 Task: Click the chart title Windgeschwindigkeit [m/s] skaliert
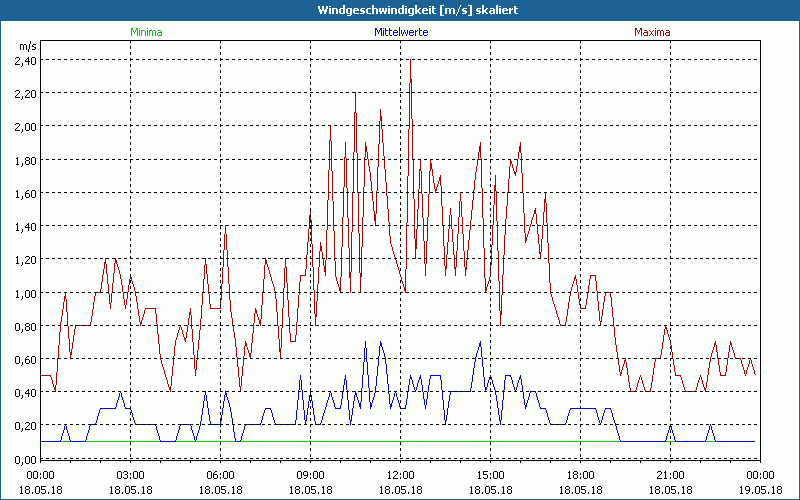[x=400, y=9]
